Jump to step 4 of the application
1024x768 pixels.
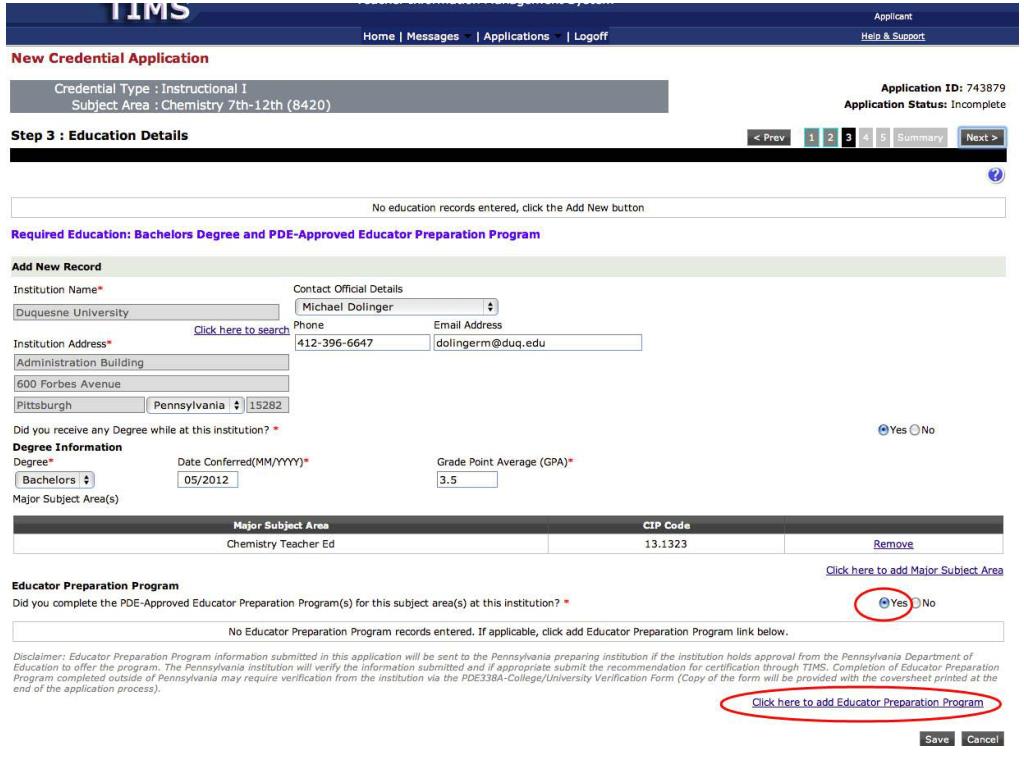tap(866, 137)
